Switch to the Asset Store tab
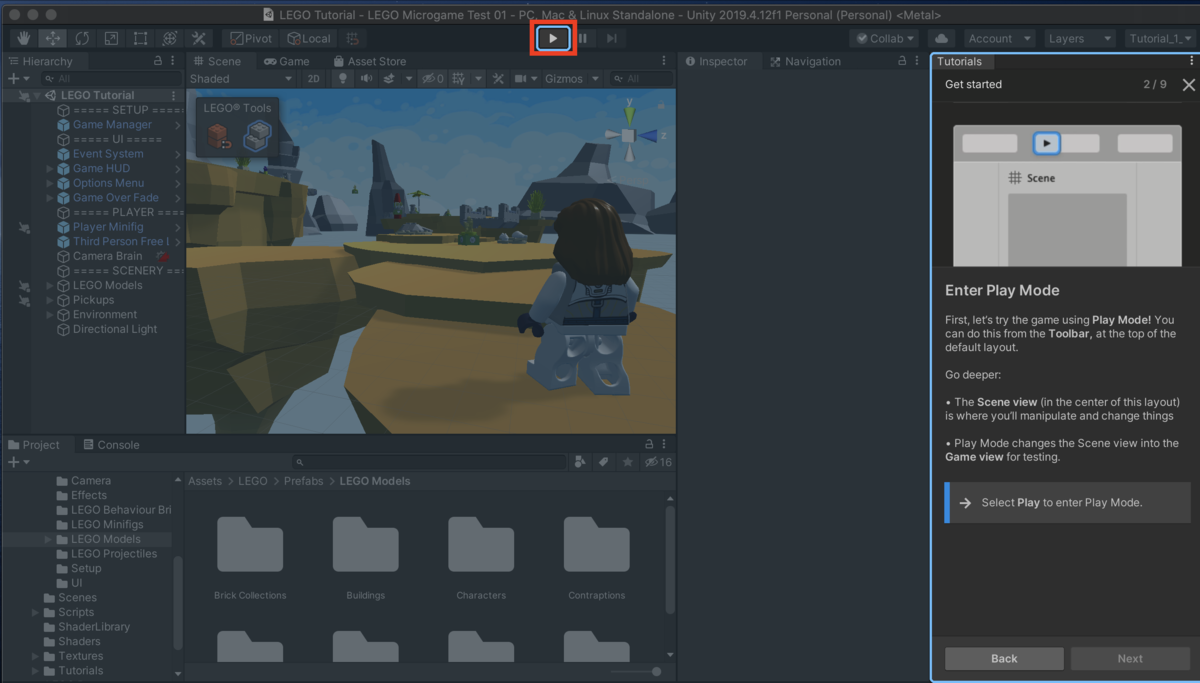1200x683 pixels. [x=370, y=61]
